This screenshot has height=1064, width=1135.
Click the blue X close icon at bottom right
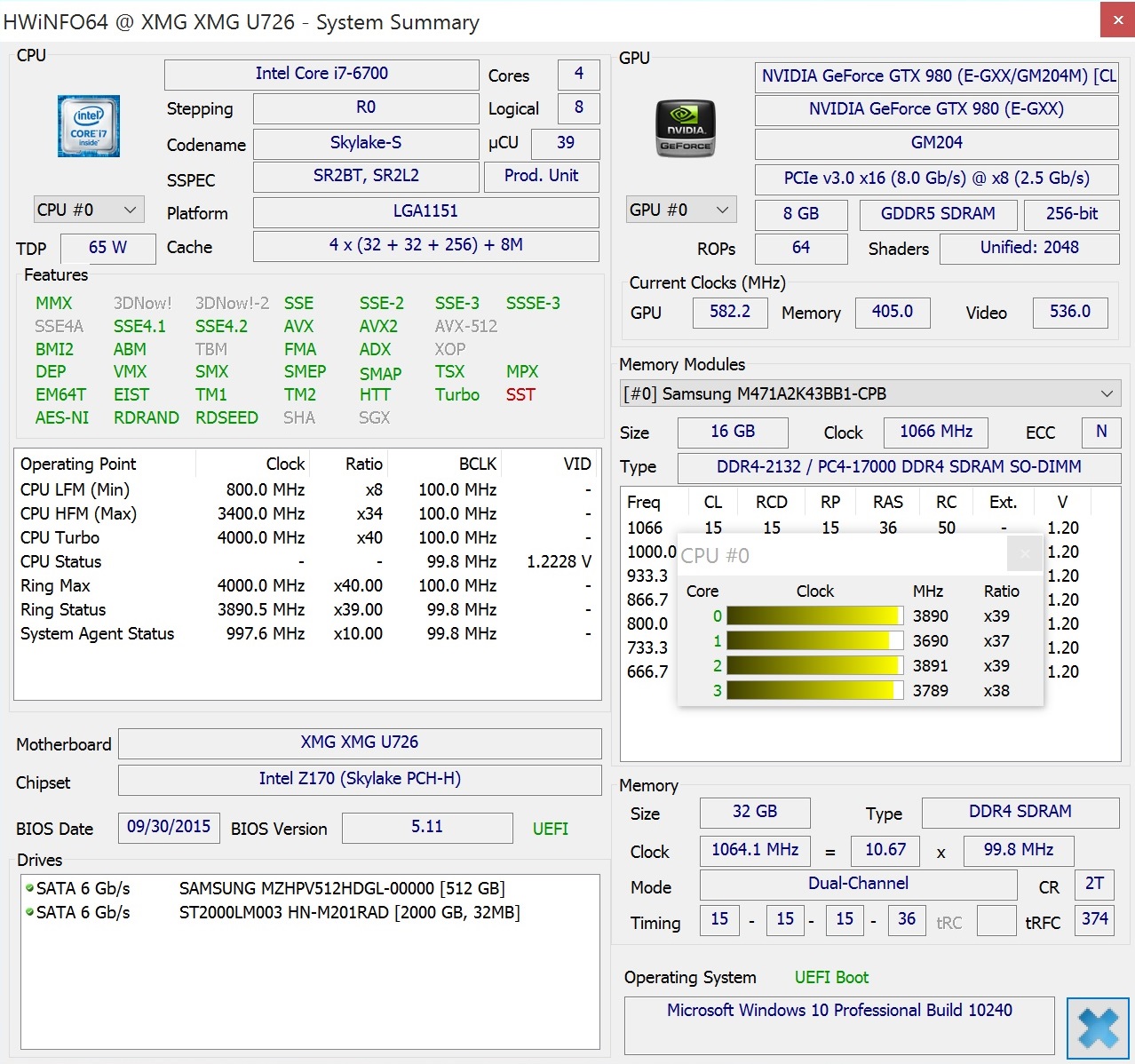point(1098,1028)
